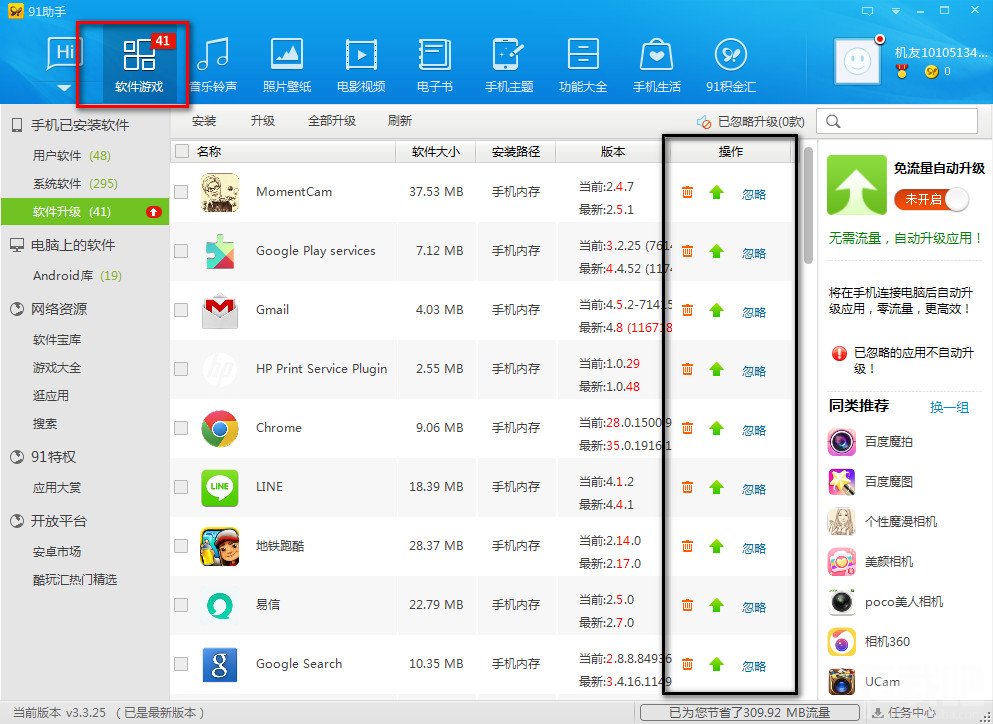993x724 pixels.
Task: Delete Google Search using its trash icon
Action: tap(687, 664)
